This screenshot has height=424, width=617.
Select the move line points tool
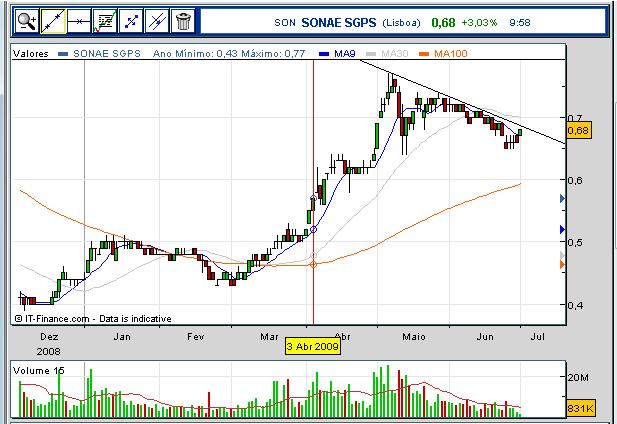[131, 22]
